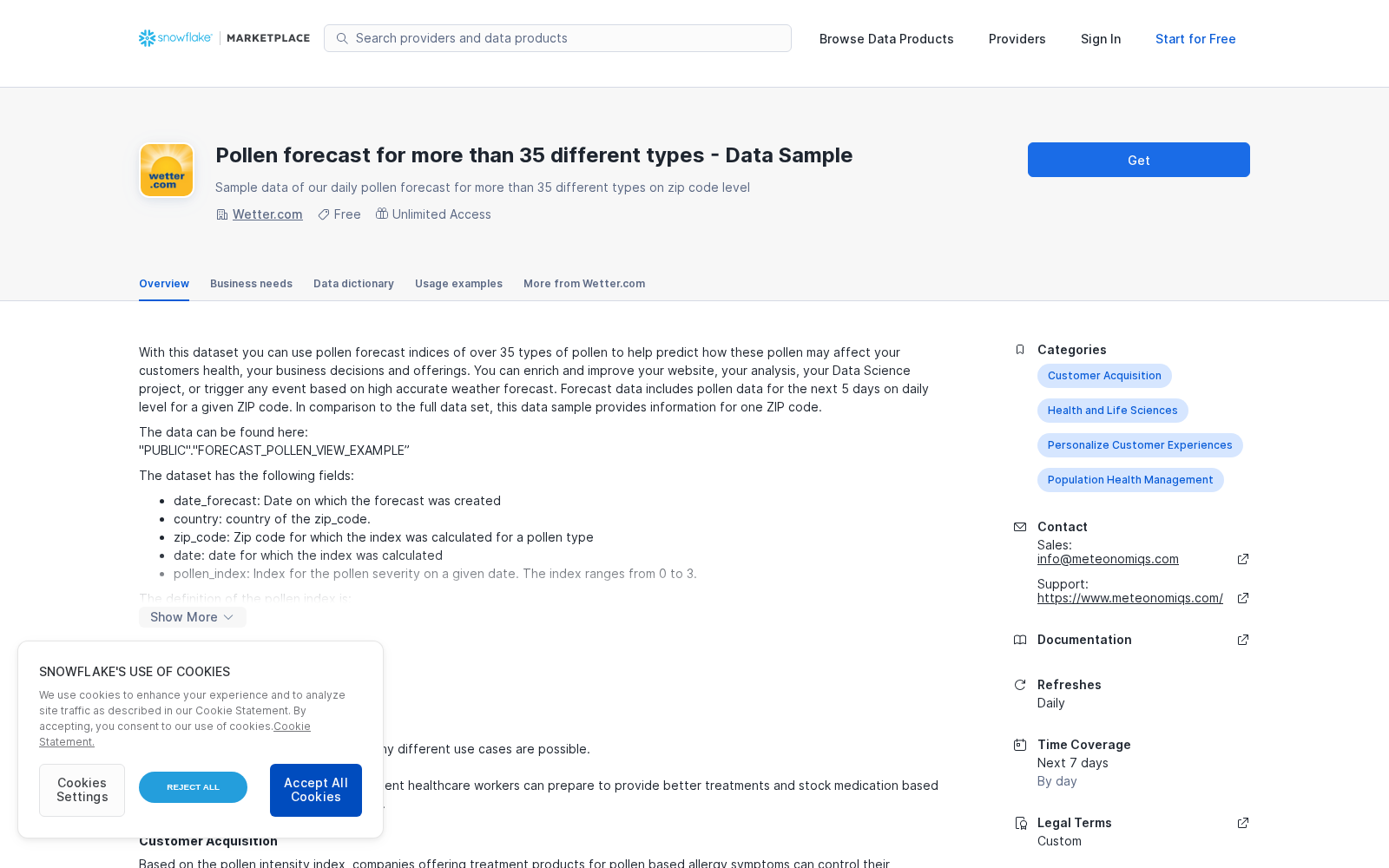The image size is (1389, 868).
Task: Expand description with Show More
Action: [193, 617]
